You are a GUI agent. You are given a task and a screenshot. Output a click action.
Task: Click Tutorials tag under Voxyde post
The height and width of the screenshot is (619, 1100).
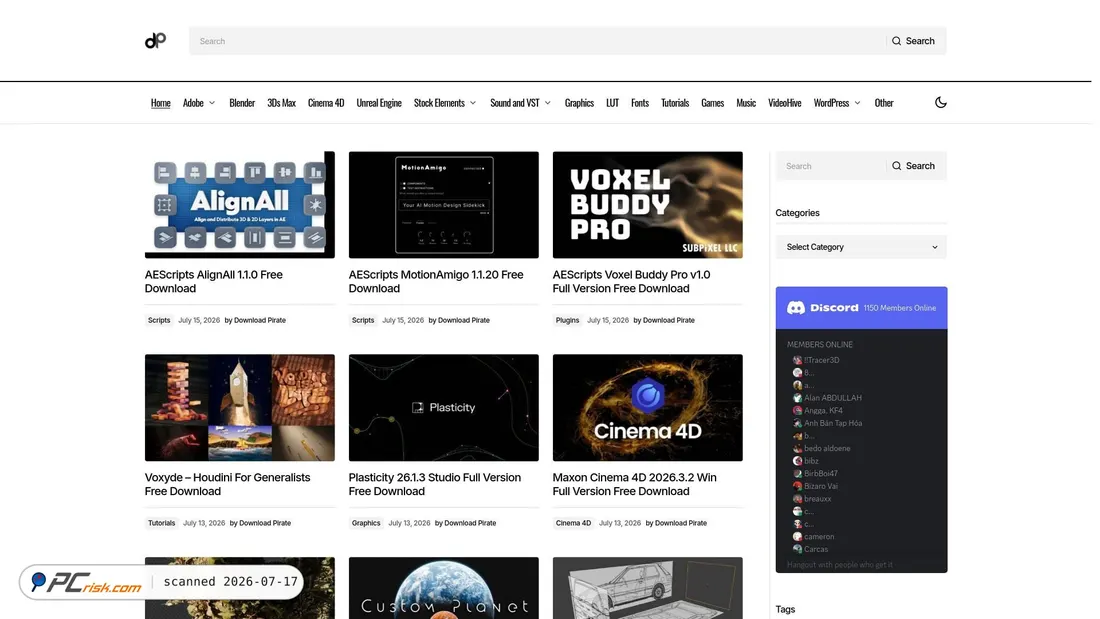161,523
